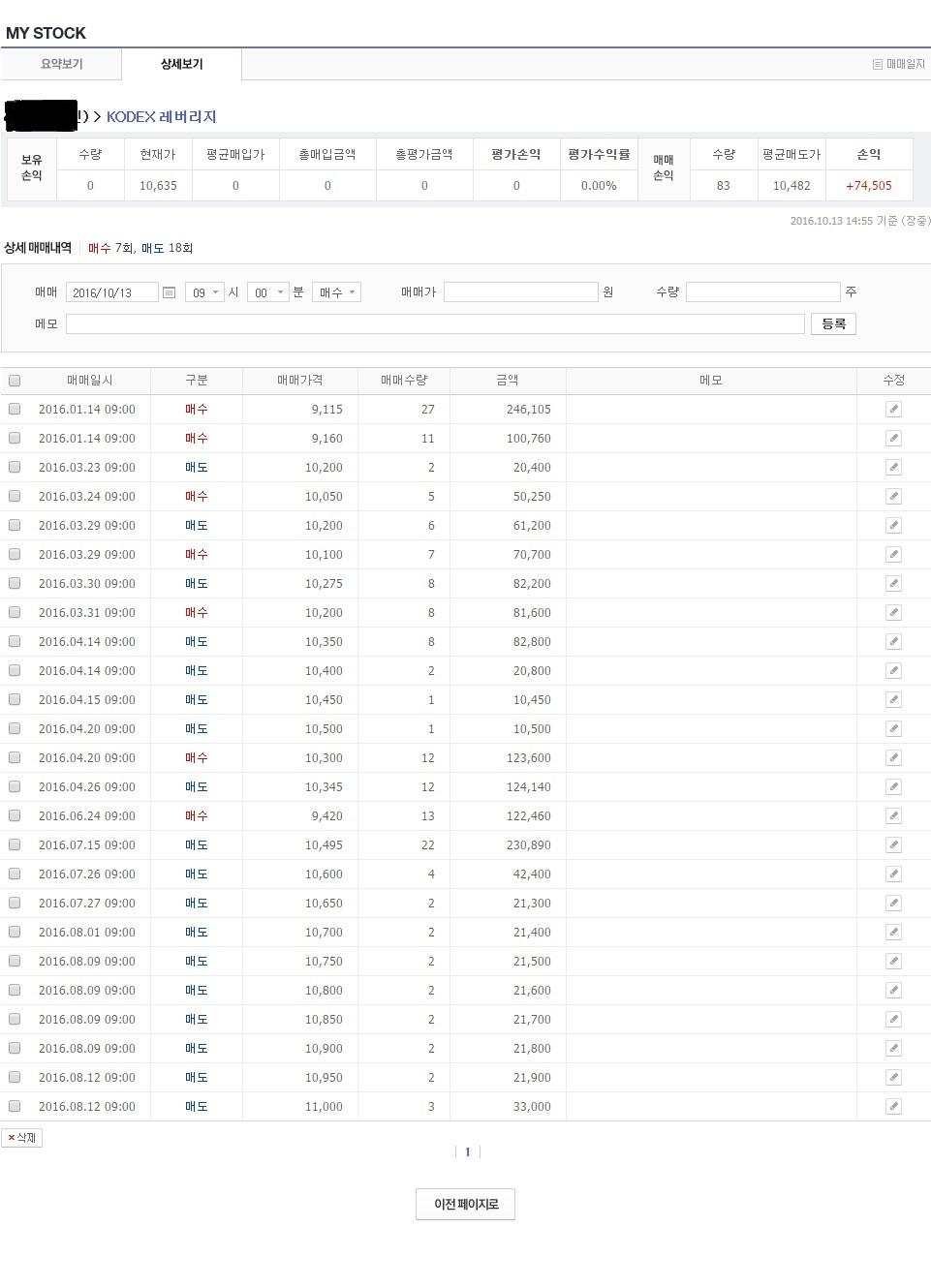Click edit pencil for 2016.01.14 9,115 buy row
Image resolution: width=931 pixels, height=1288 pixels.
[893, 410]
